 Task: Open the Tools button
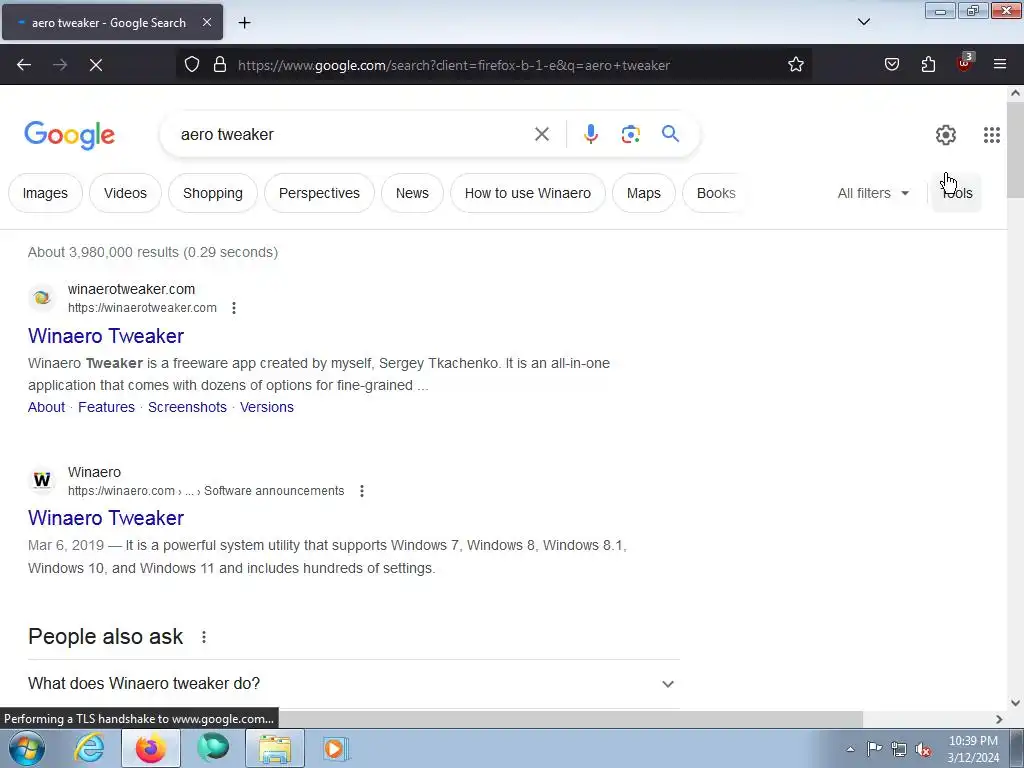pos(957,193)
